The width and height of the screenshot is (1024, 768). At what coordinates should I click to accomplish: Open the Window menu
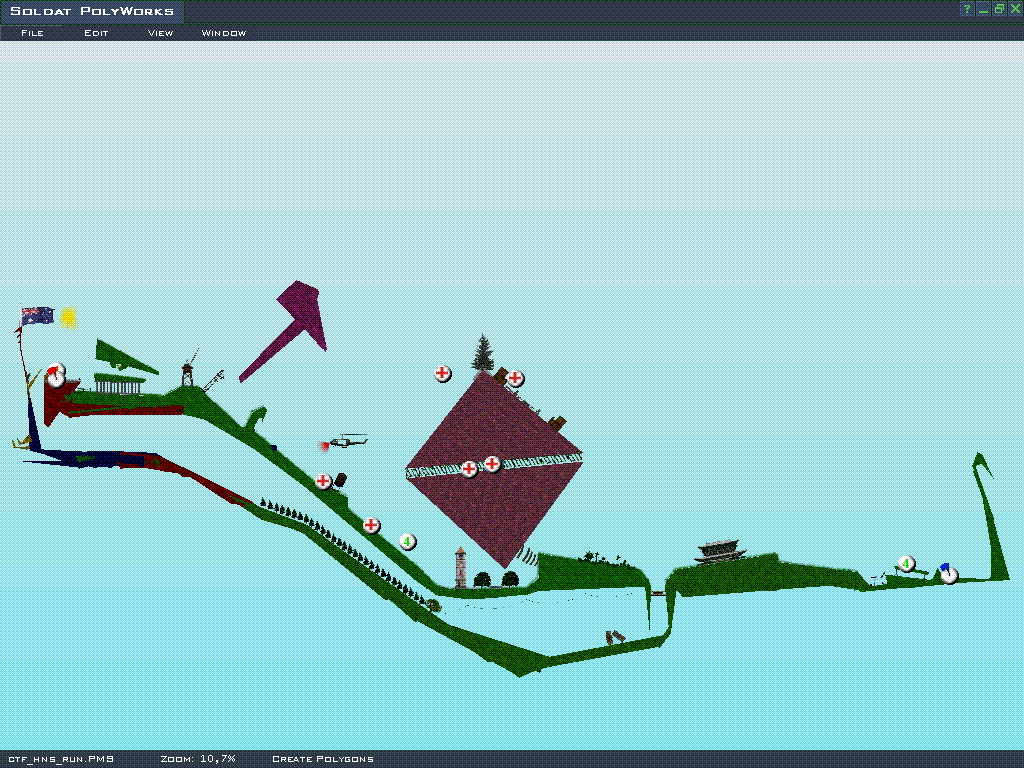click(x=223, y=33)
